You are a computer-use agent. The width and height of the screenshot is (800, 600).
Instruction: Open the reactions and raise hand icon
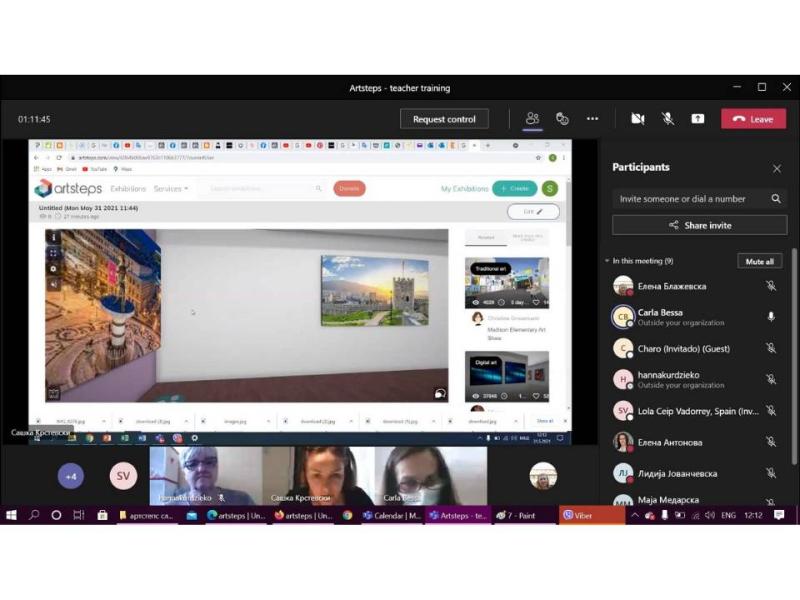tap(562, 119)
